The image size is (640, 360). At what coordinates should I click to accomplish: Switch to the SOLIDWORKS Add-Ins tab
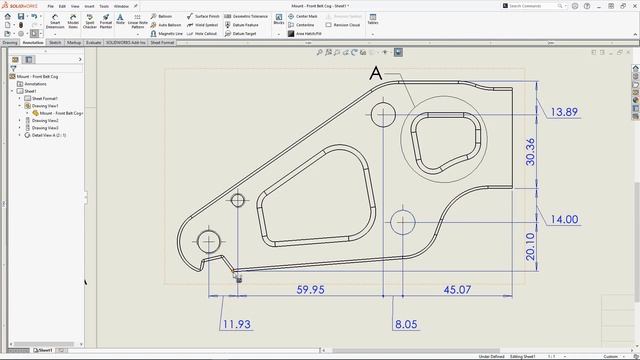pos(126,42)
